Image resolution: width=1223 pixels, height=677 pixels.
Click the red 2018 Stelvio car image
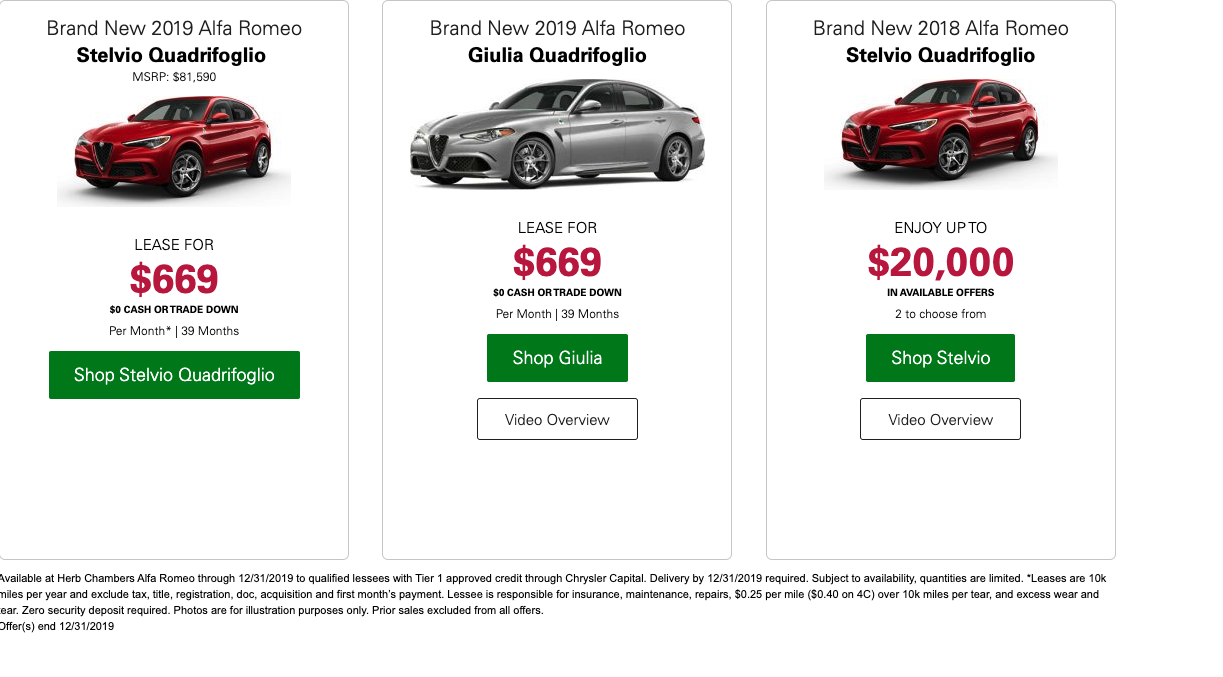point(940,132)
